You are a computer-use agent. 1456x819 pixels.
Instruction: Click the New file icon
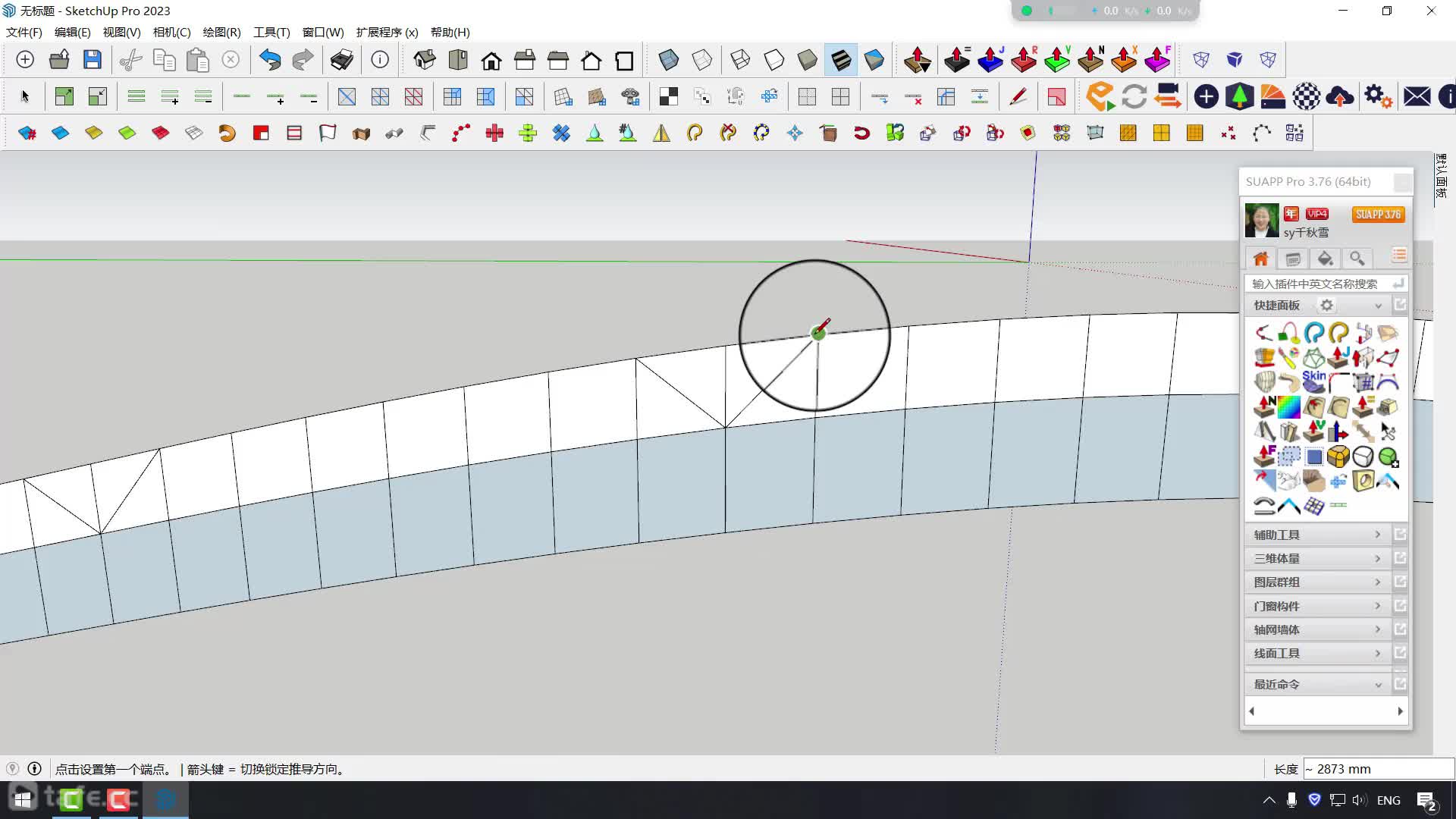coord(25,60)
